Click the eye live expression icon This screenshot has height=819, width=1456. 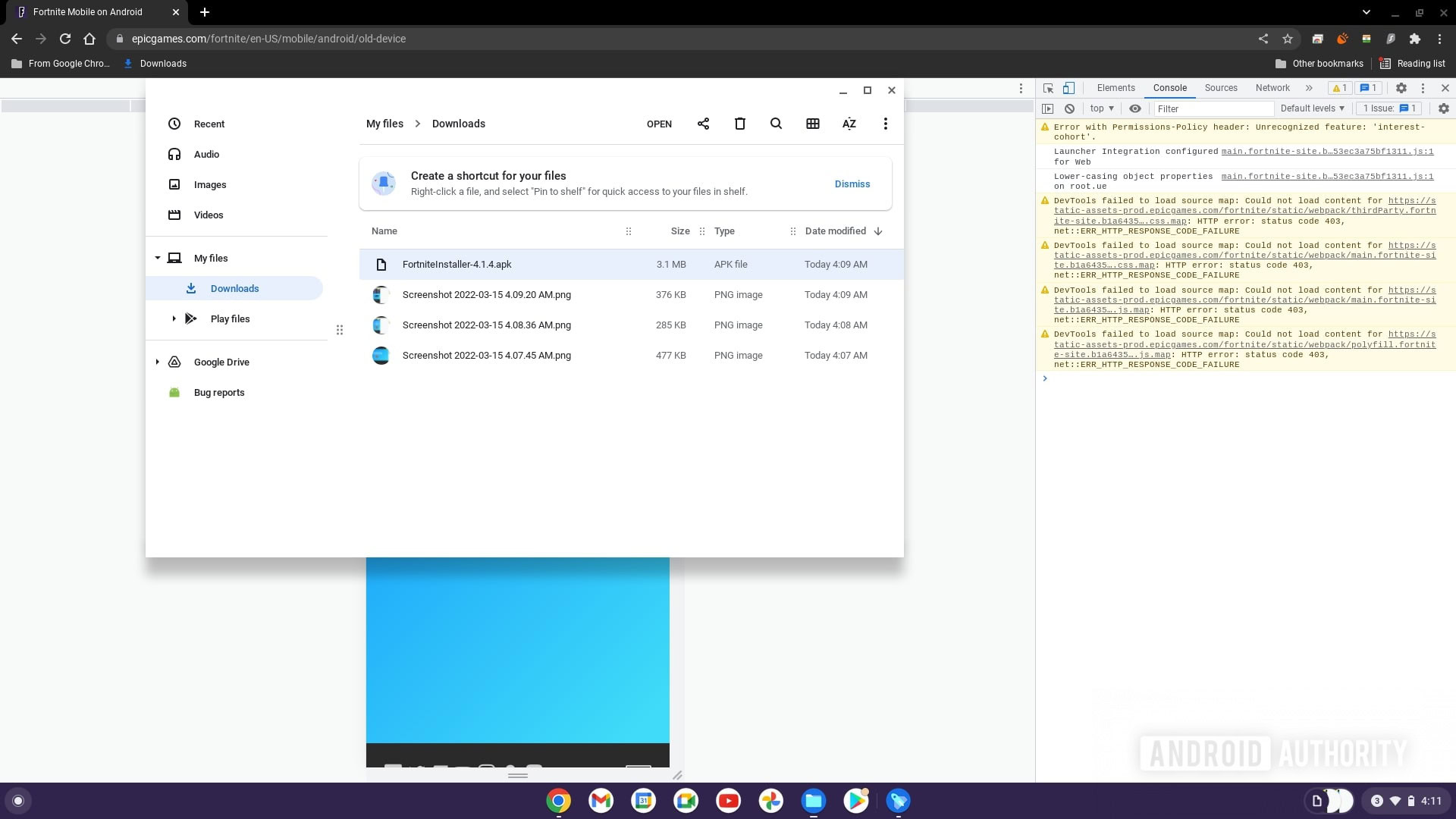point(1134,108)
